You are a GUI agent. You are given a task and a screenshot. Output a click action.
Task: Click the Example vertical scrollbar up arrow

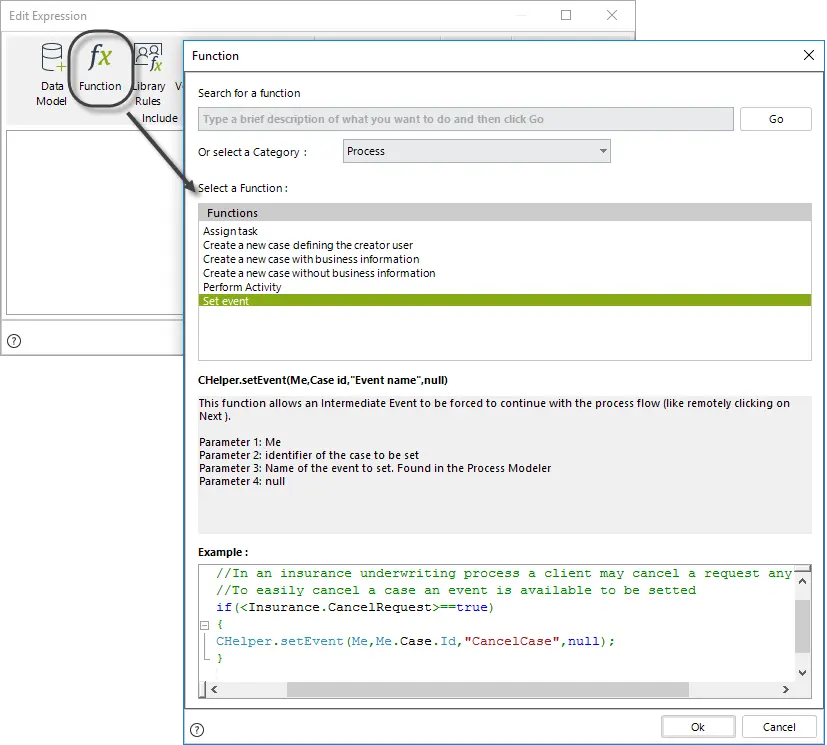(x=802, y=582)
